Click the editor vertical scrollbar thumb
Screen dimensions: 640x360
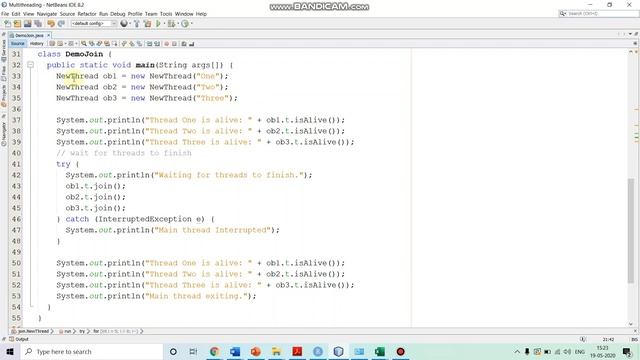point(631,230)
